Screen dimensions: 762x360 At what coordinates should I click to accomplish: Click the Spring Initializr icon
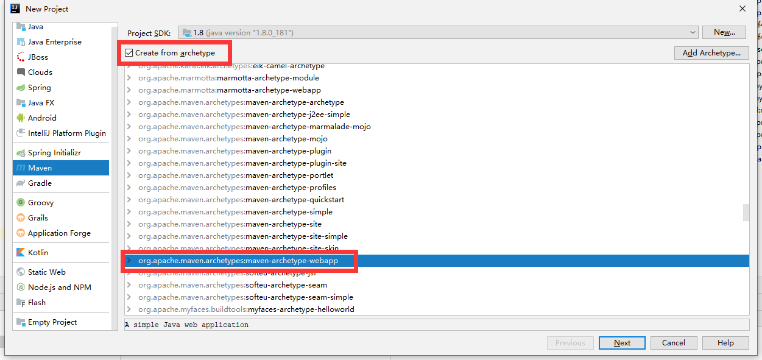tap(20, 153)
